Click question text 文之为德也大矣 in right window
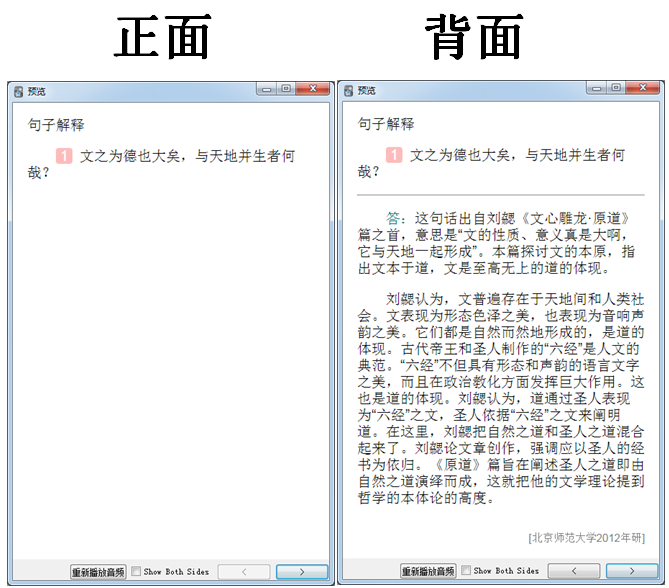 coord(460,155)
